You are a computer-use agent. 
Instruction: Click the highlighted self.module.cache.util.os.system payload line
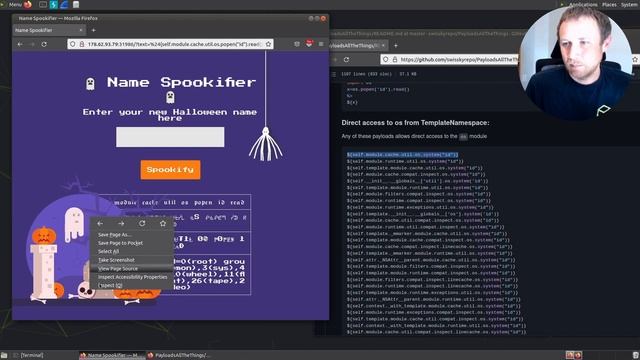(x=402, y=155)
